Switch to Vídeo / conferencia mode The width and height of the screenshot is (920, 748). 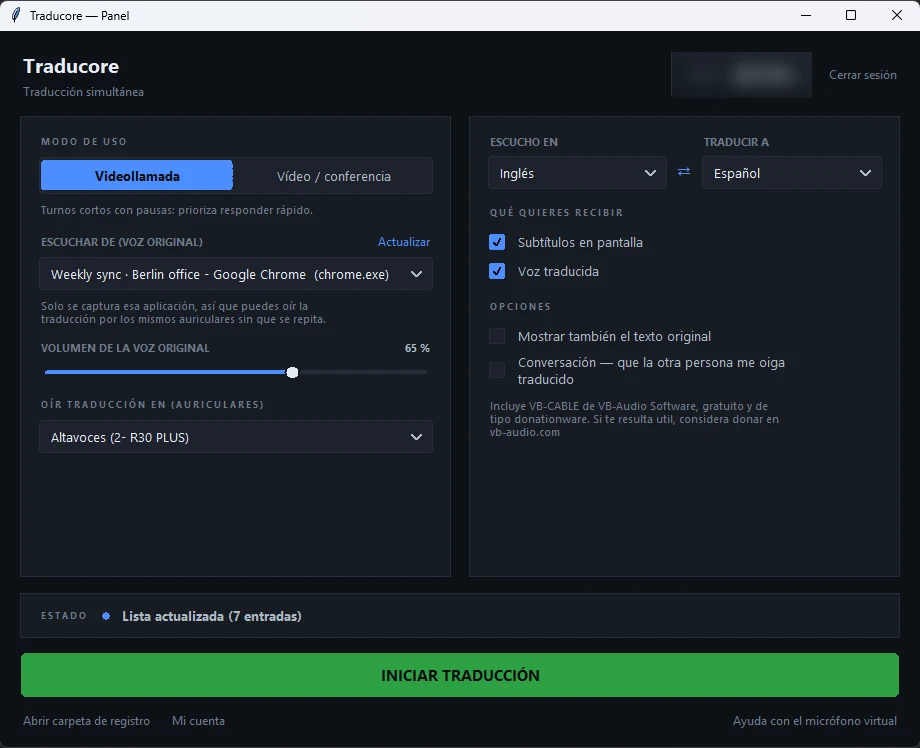click(333, 176)
